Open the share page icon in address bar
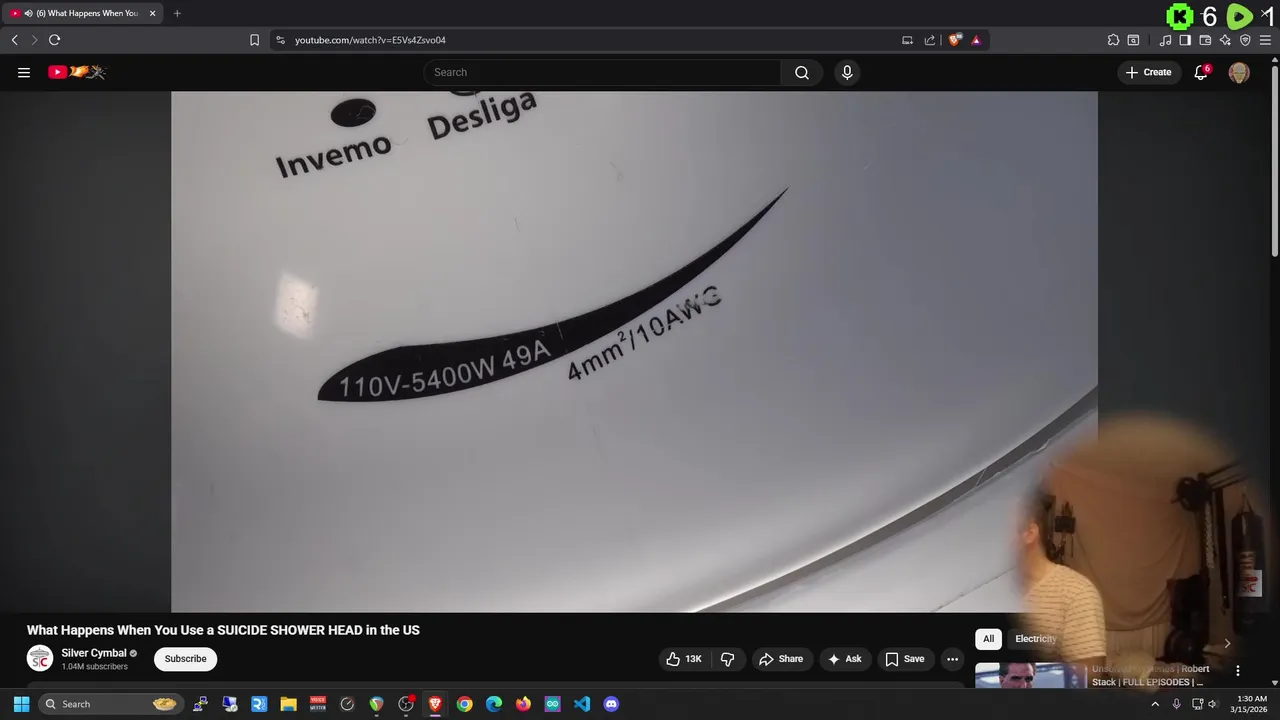This screenshot has width=1280, height=720. click(x=930, y=40)
